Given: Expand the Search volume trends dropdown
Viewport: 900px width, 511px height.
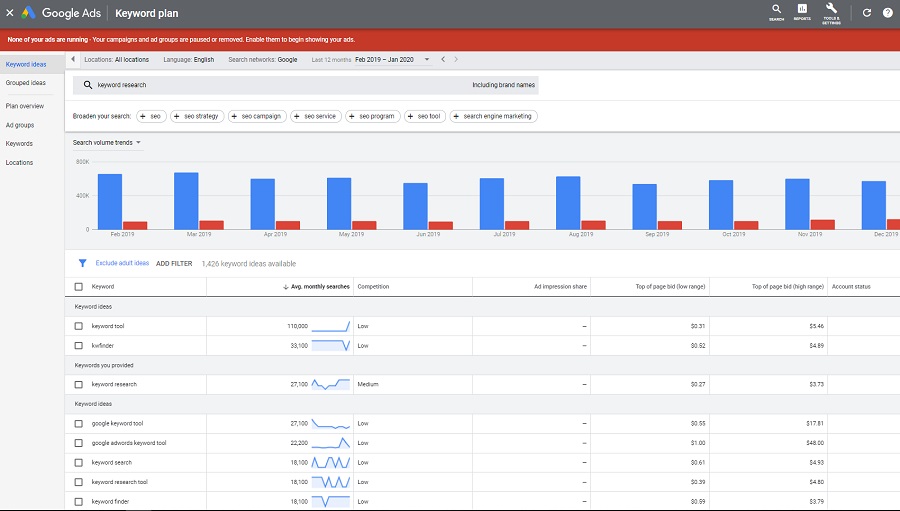Looking at the screenshot, I should click(107, 143).
